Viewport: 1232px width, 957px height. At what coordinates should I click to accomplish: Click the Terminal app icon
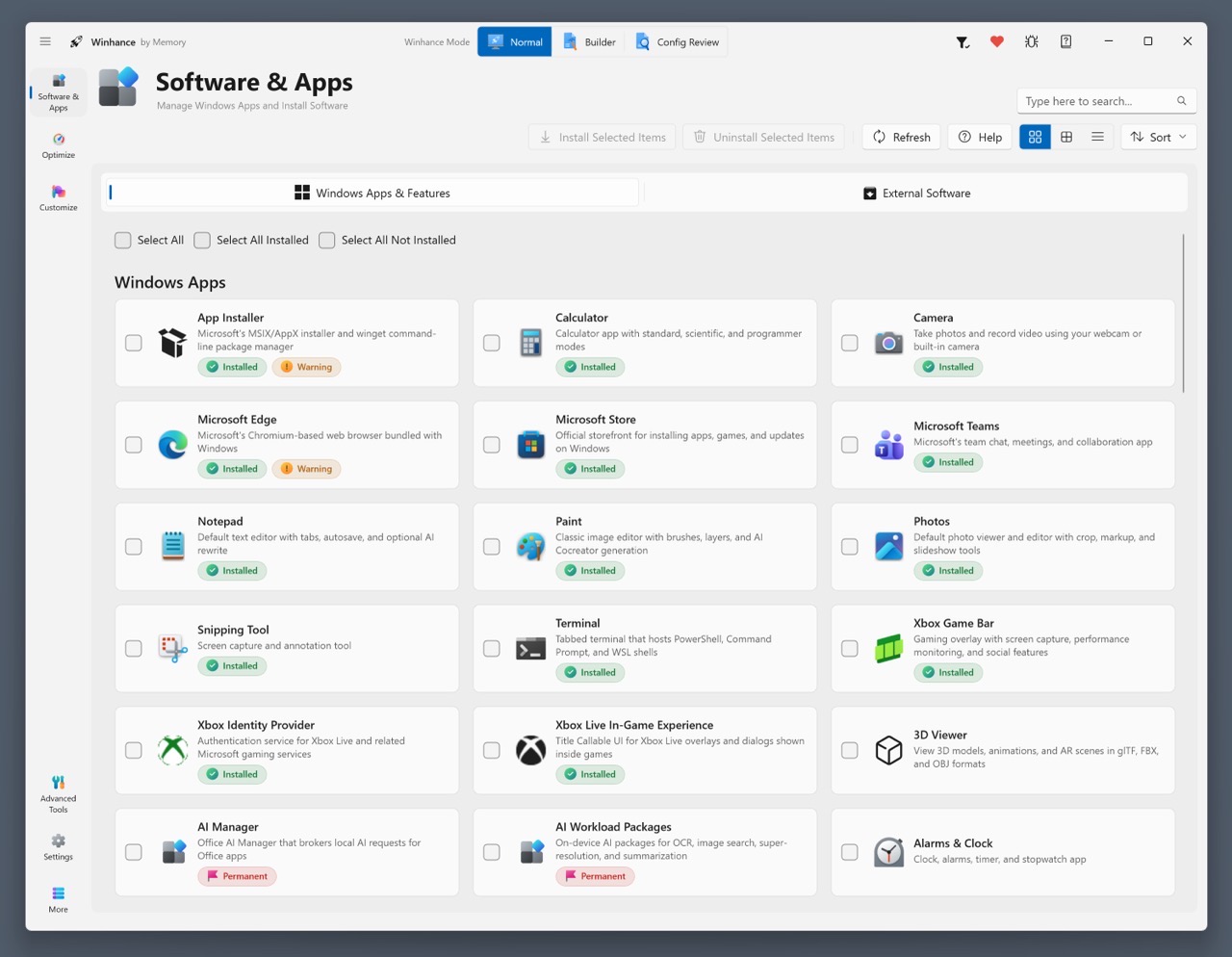531,648
